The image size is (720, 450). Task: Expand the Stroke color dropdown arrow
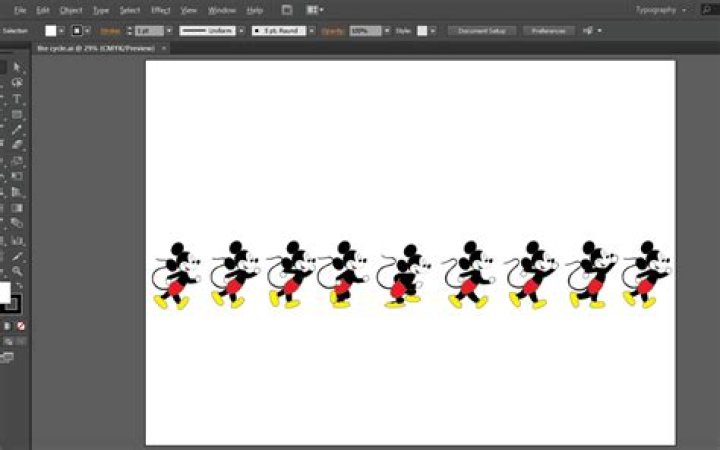[x=88, y=31]
